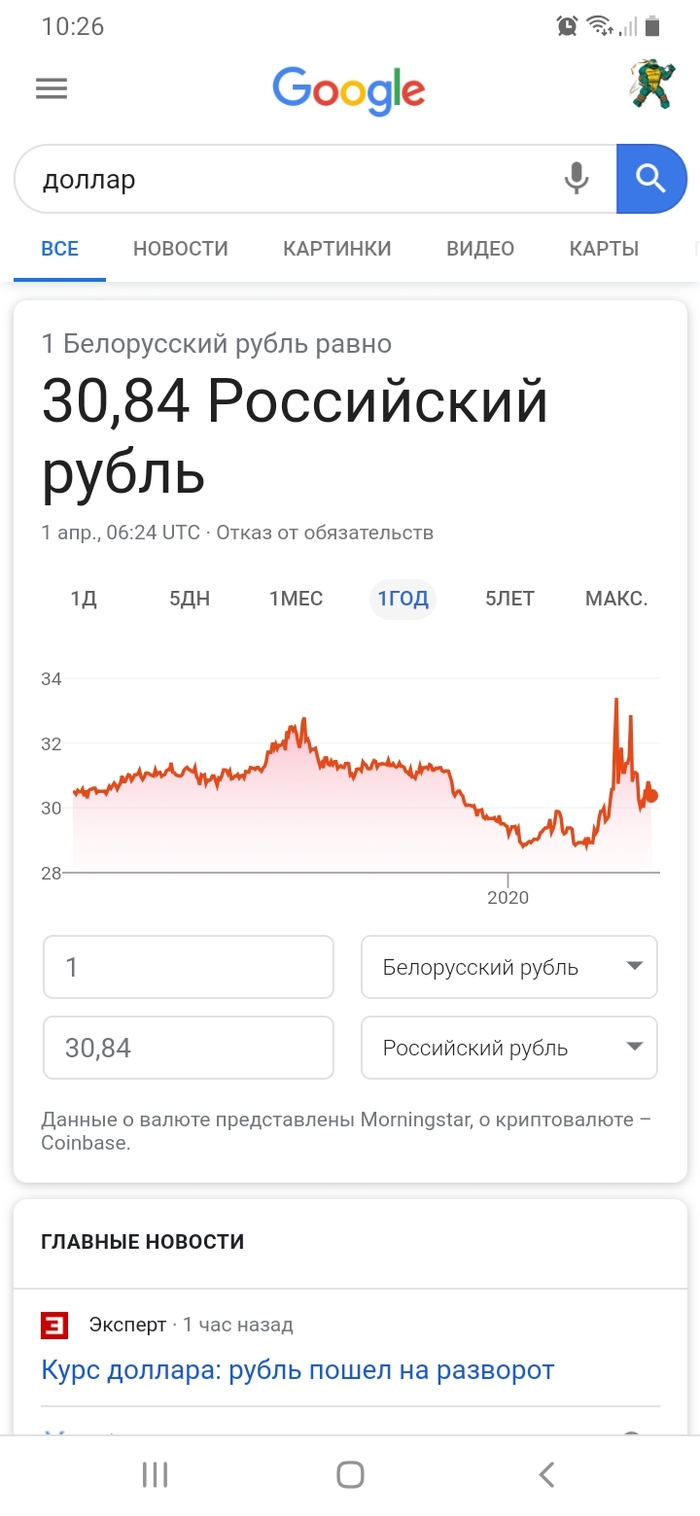700x1516 pixels.
Task: Select the 1ГОД chart range
Action: tap(402, 598)
